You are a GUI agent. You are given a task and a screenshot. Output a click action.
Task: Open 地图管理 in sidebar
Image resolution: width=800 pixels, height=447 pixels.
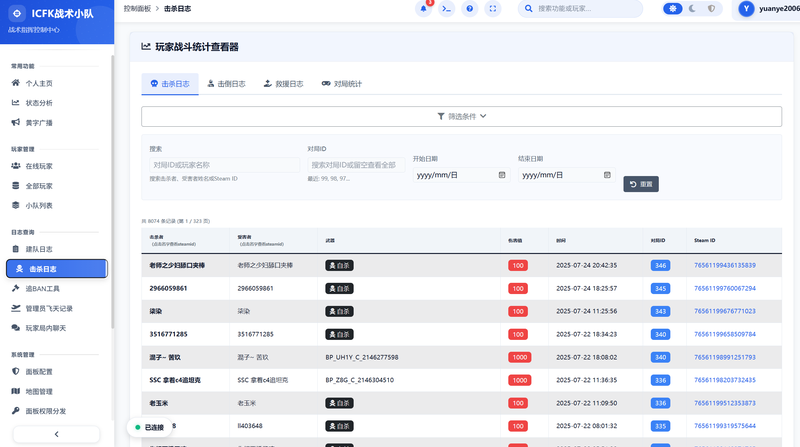click(x=38, y=391)
